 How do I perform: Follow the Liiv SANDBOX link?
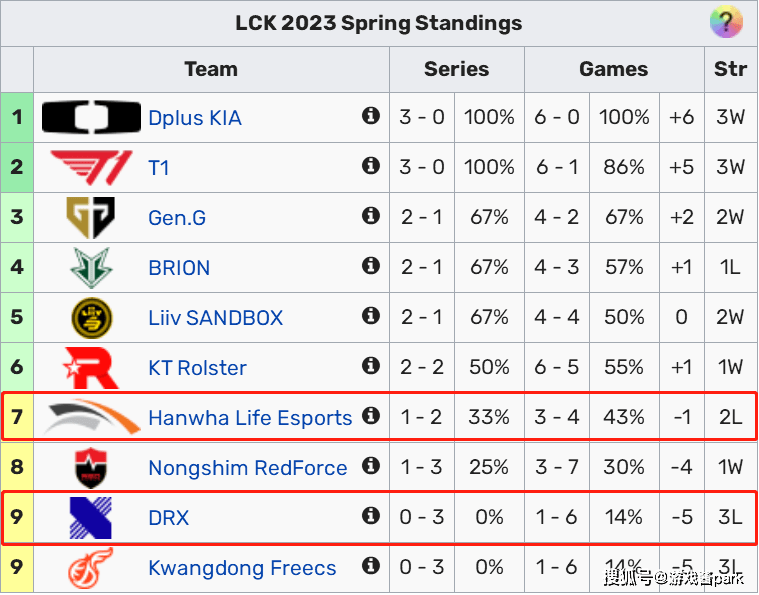click(215, 318)
